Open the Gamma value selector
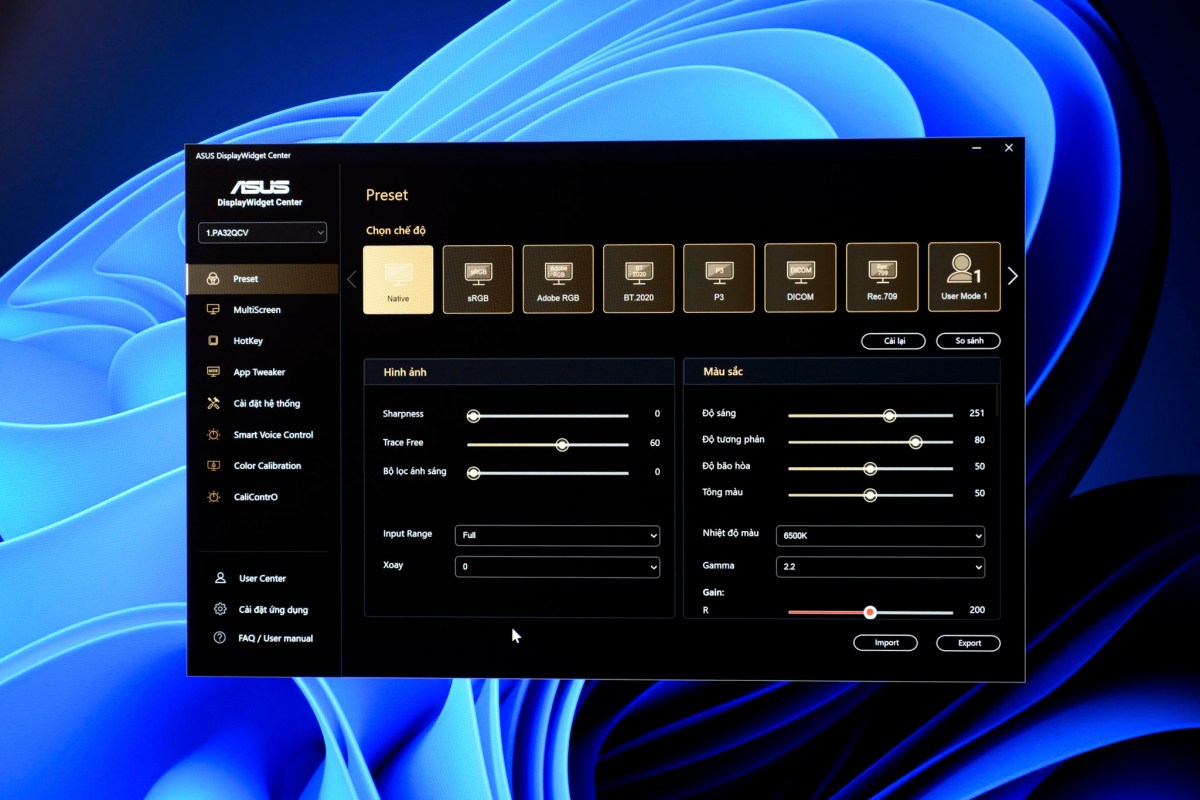This screenshot has width=1200, height=800. [879, 567]
